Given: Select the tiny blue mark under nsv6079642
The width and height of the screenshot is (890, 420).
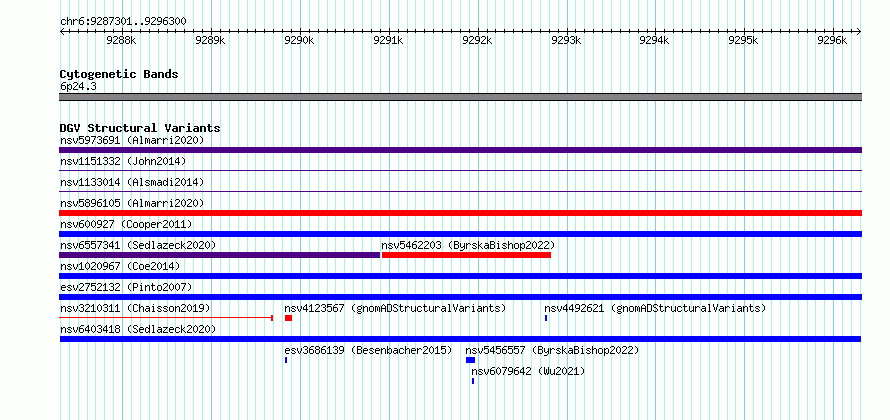Looking at the screenshot, I should (473, 381).
